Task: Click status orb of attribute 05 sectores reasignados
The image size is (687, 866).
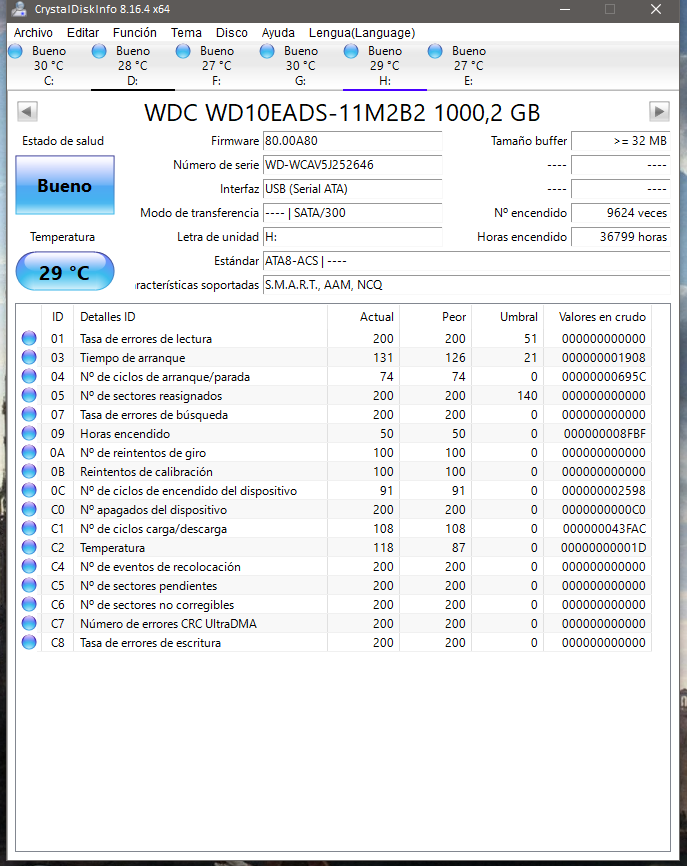Action: click(29, 395)
